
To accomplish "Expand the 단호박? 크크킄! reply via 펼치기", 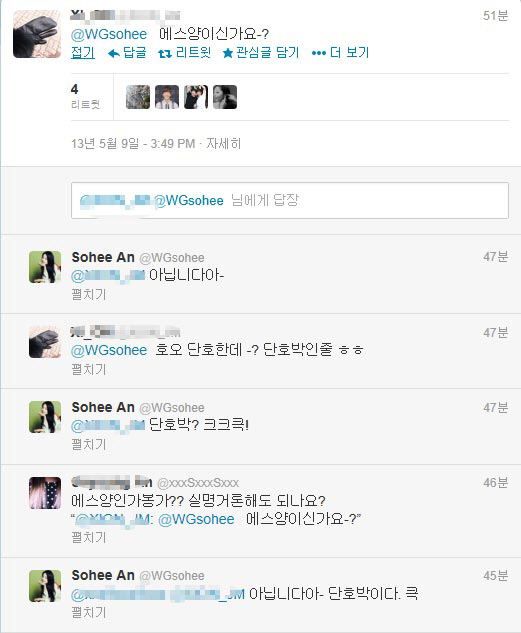I will click(x=89, y=444).
